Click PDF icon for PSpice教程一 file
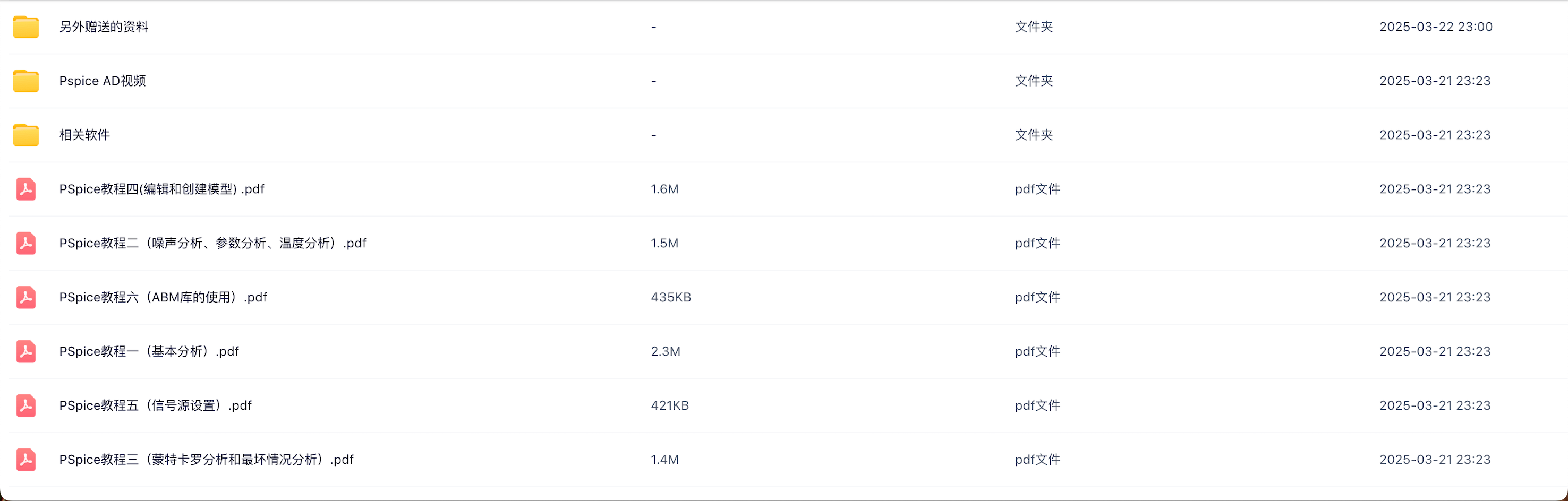 pyautogui.click(x=25, y=351)
